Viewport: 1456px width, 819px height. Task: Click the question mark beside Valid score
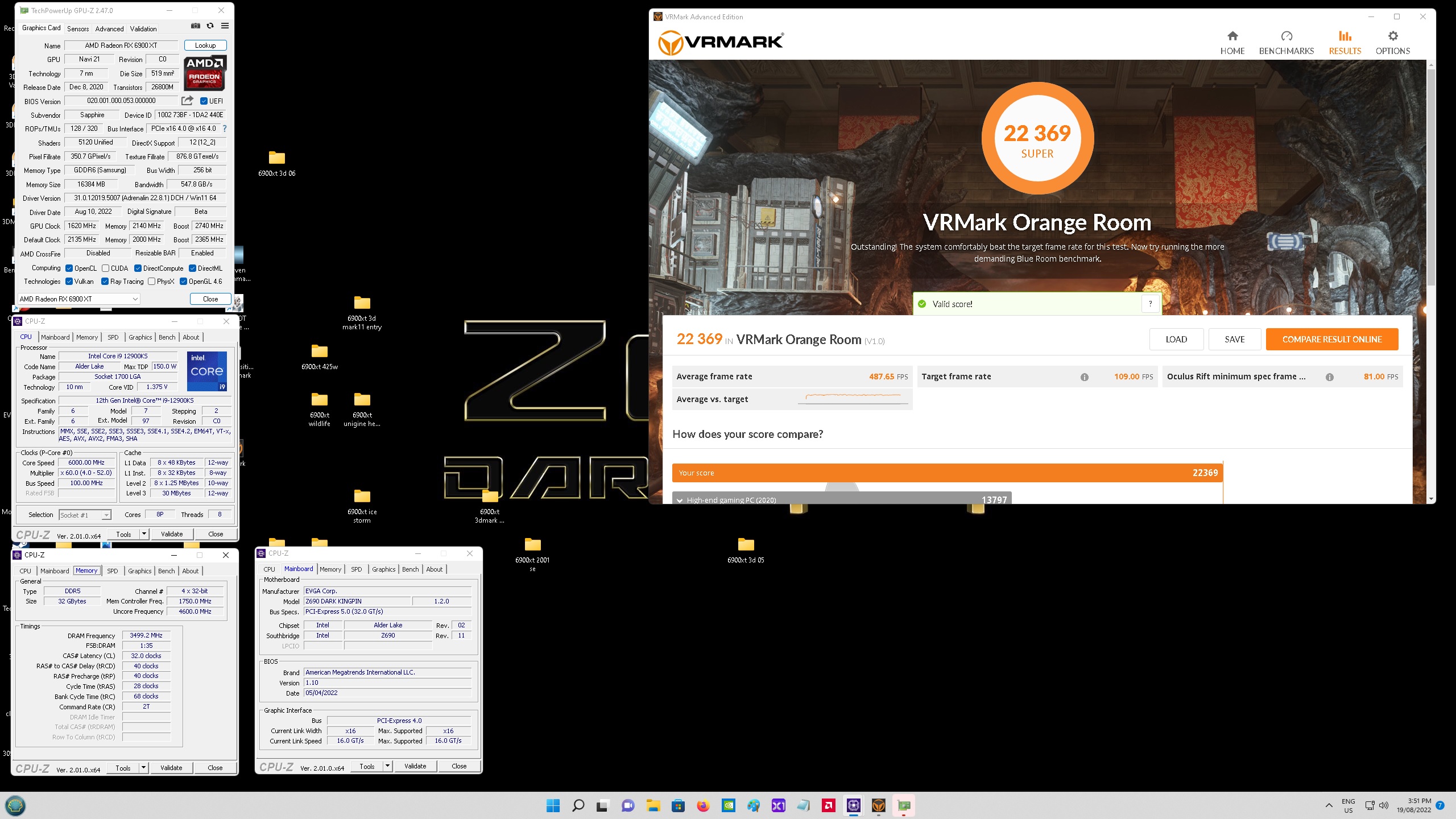click(x=1150, y=304)
